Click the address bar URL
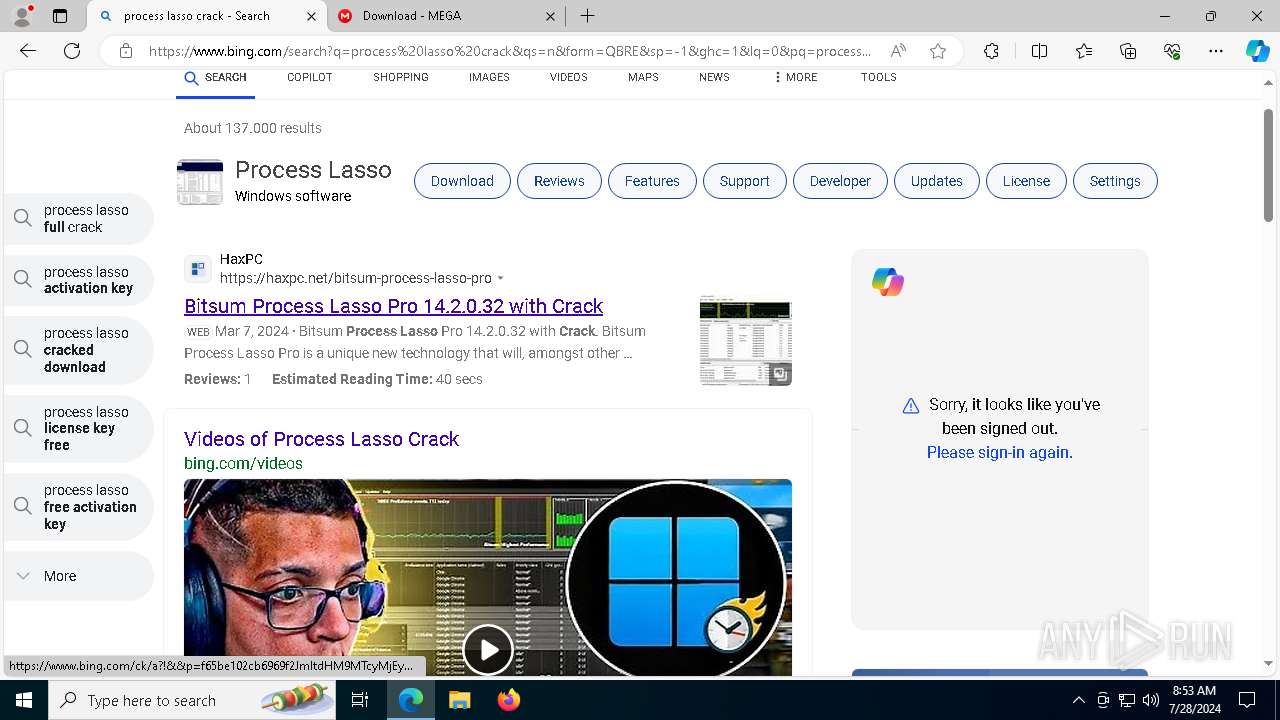Screen dimensions: 1280x720 click(509, 51)
